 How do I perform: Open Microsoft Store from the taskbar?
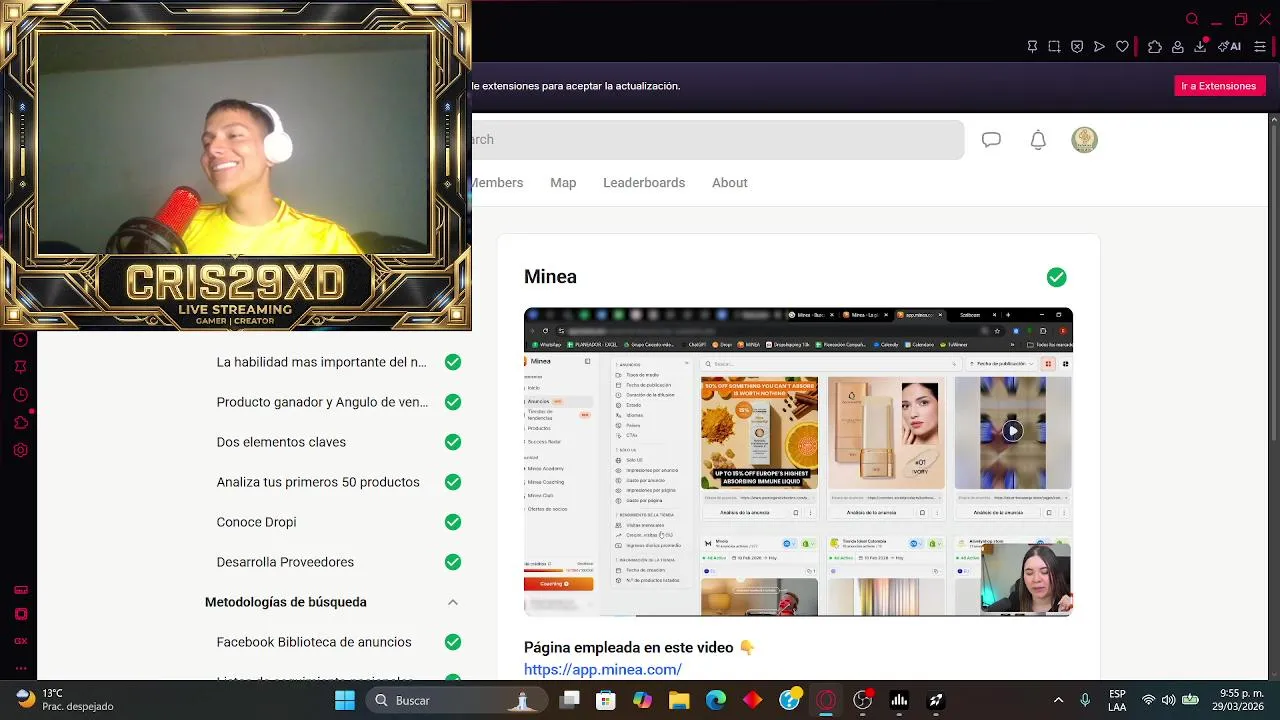pyautogui.click(x=605, y=700)
